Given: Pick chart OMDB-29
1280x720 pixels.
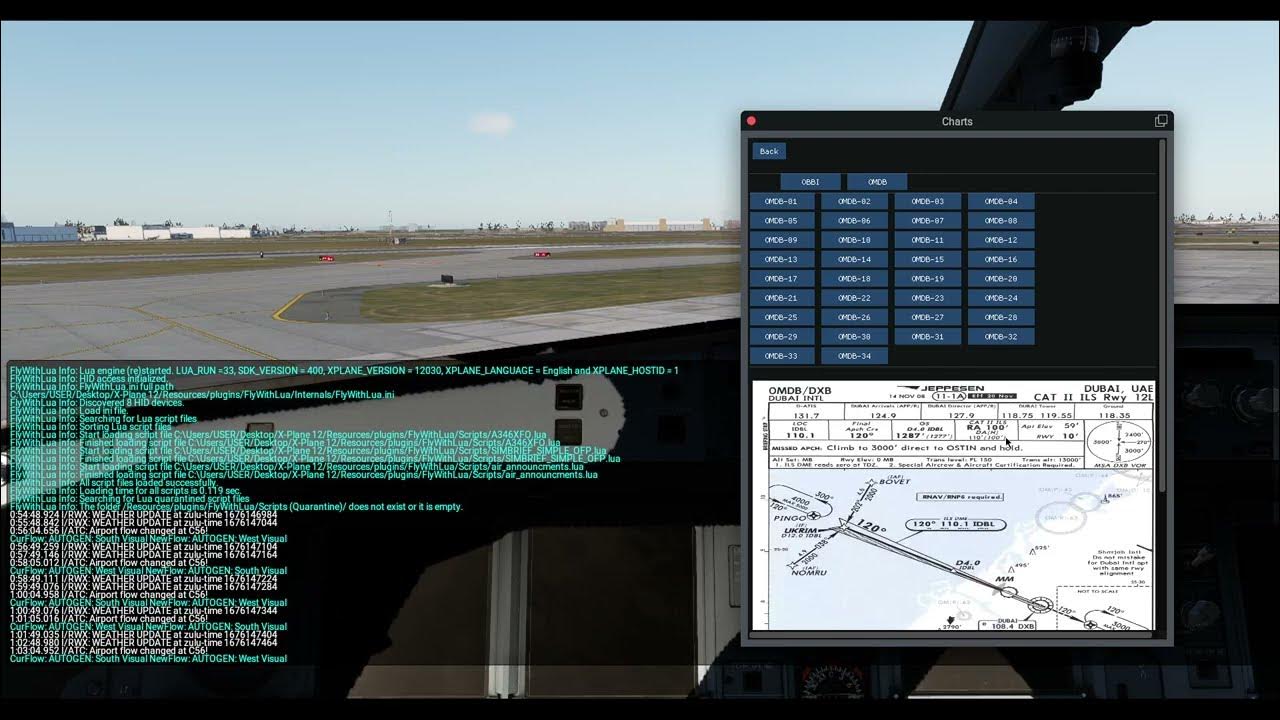Looking at the screenshot, I should 781,337.
